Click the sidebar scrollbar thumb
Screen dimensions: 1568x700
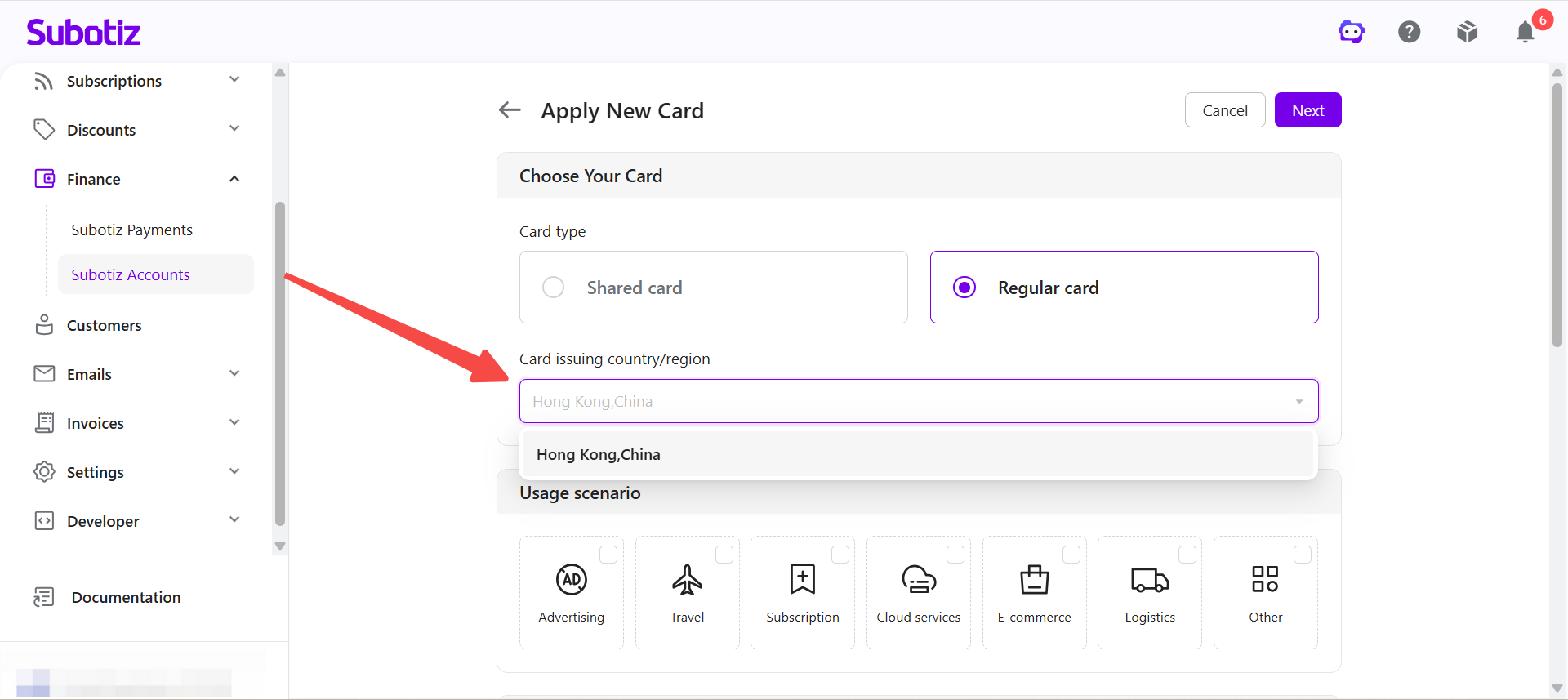click(280, 363)
